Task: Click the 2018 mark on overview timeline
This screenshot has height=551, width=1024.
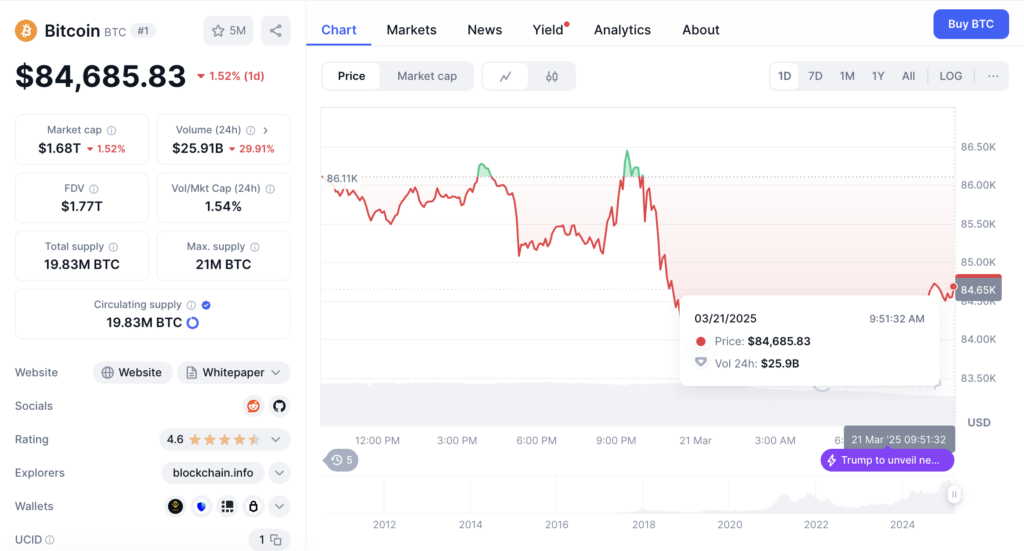Action: 643,524
